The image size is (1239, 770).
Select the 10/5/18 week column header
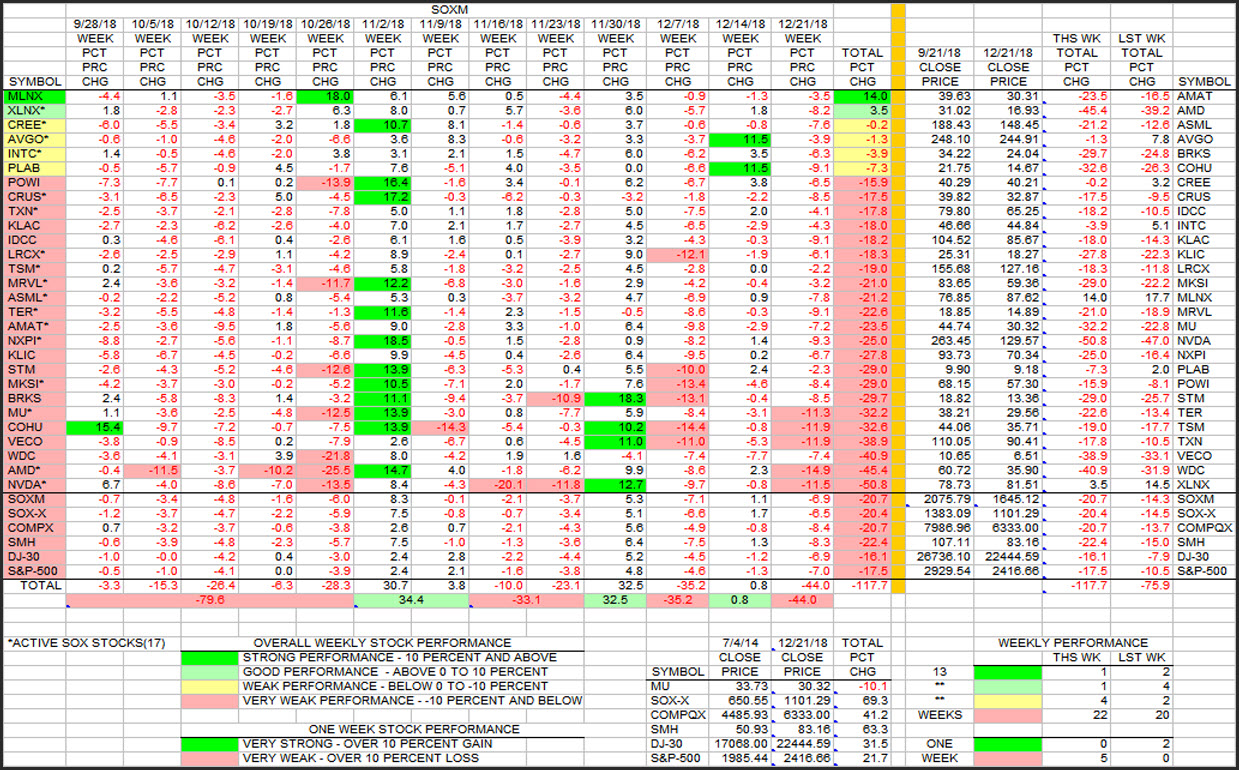pyautogui.click(x=152, y=23)
